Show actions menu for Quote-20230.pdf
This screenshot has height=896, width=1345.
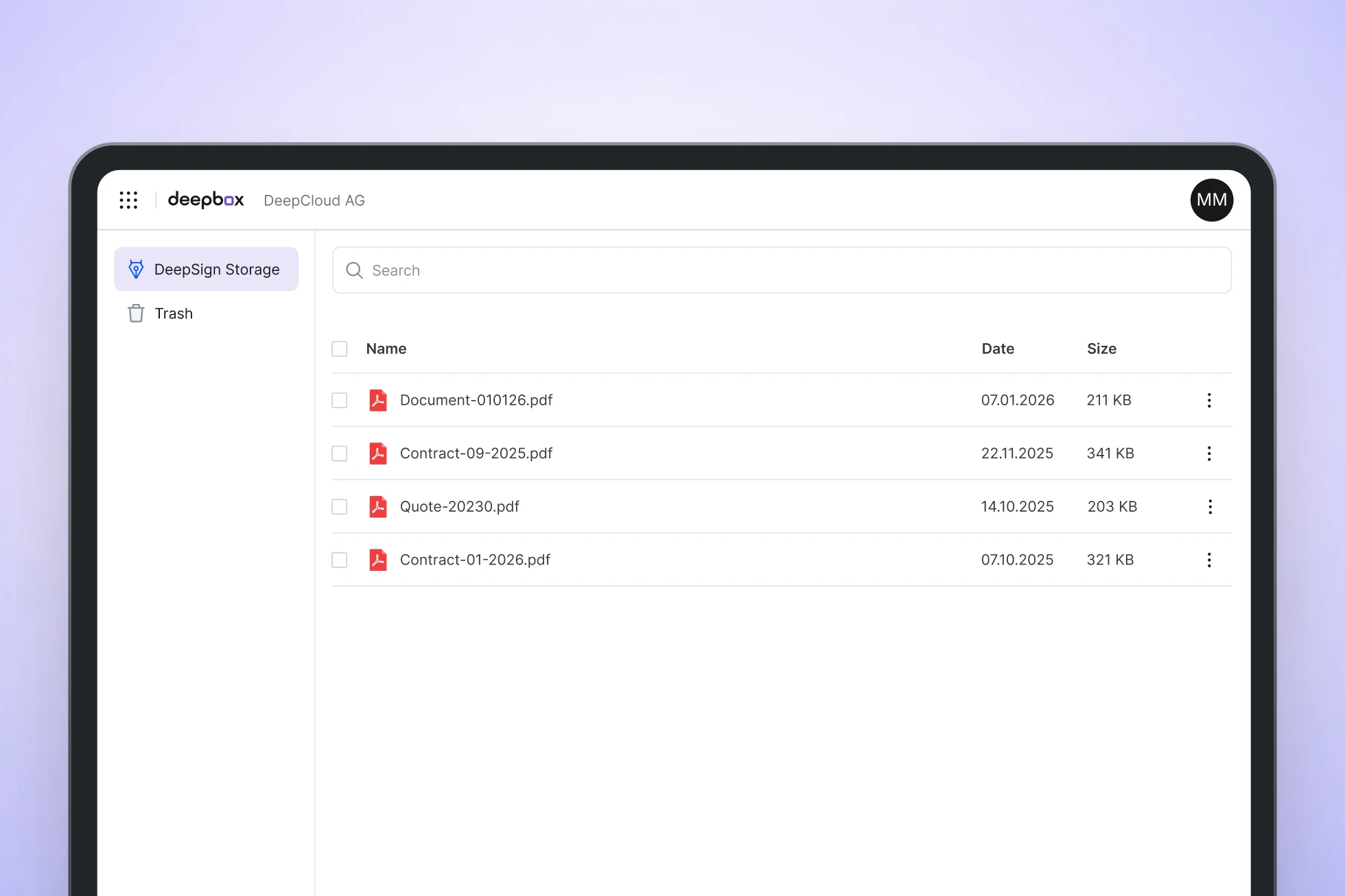pos(1210,507)
